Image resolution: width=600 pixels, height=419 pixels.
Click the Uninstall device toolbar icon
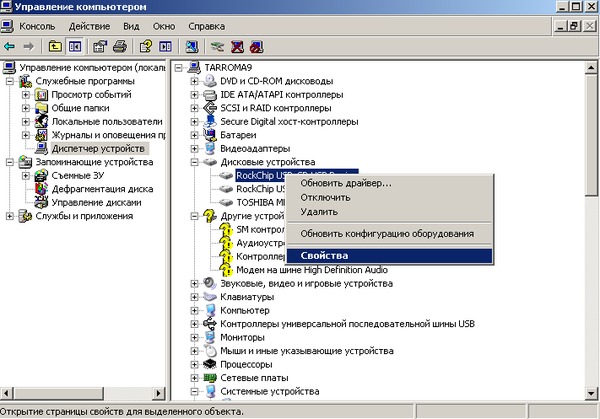pos(238,46)
